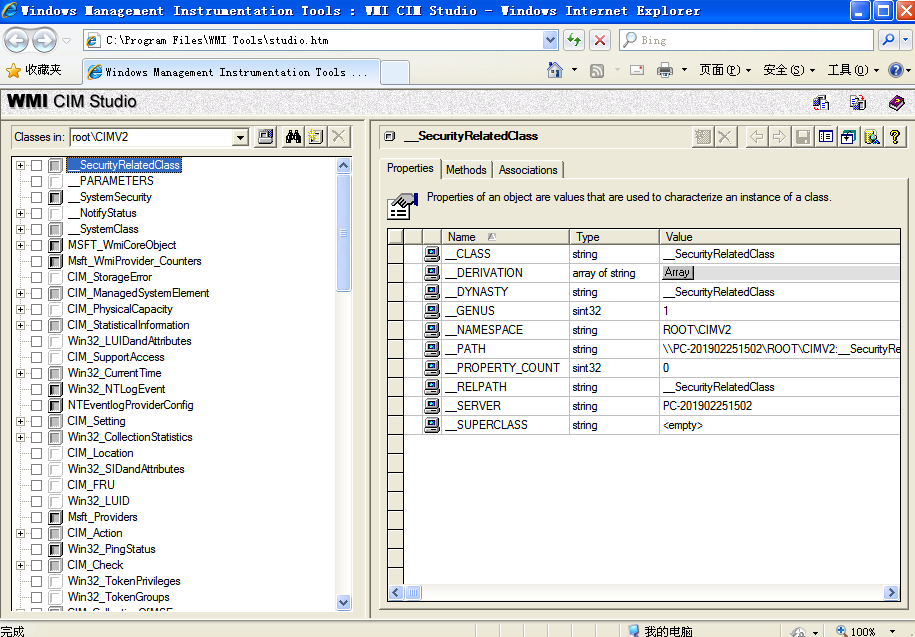Screen dimensions: 915x637
Task: Click the browse for namespace icon
Action: pyautogui.click(x=266, y=137)
